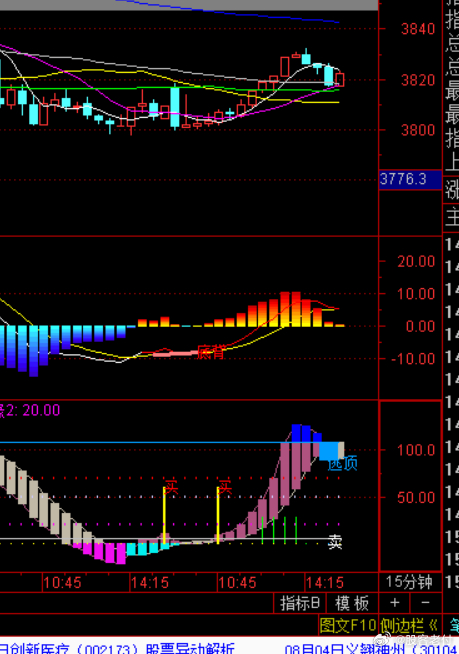Select the -10.00 MACD axis level
Screen dimensions: 459x654
[413, 359]
